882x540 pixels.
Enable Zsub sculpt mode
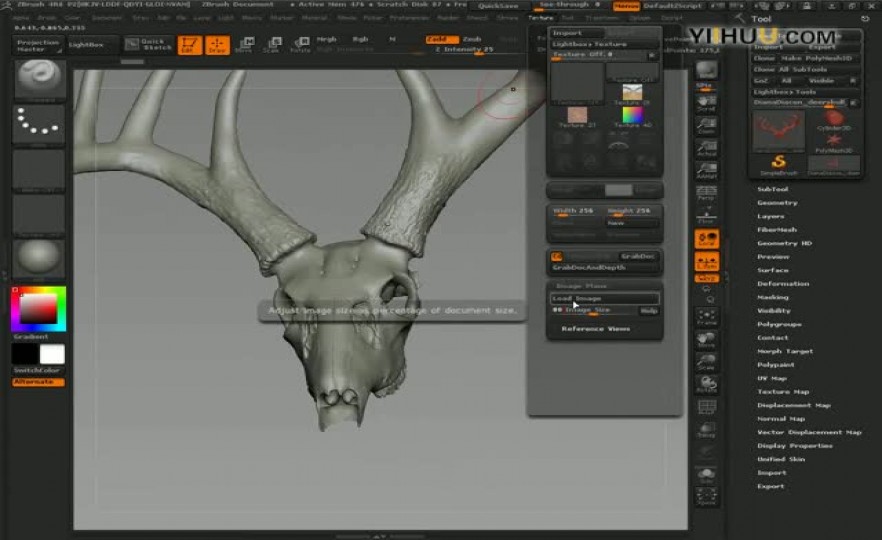point(472,39)
